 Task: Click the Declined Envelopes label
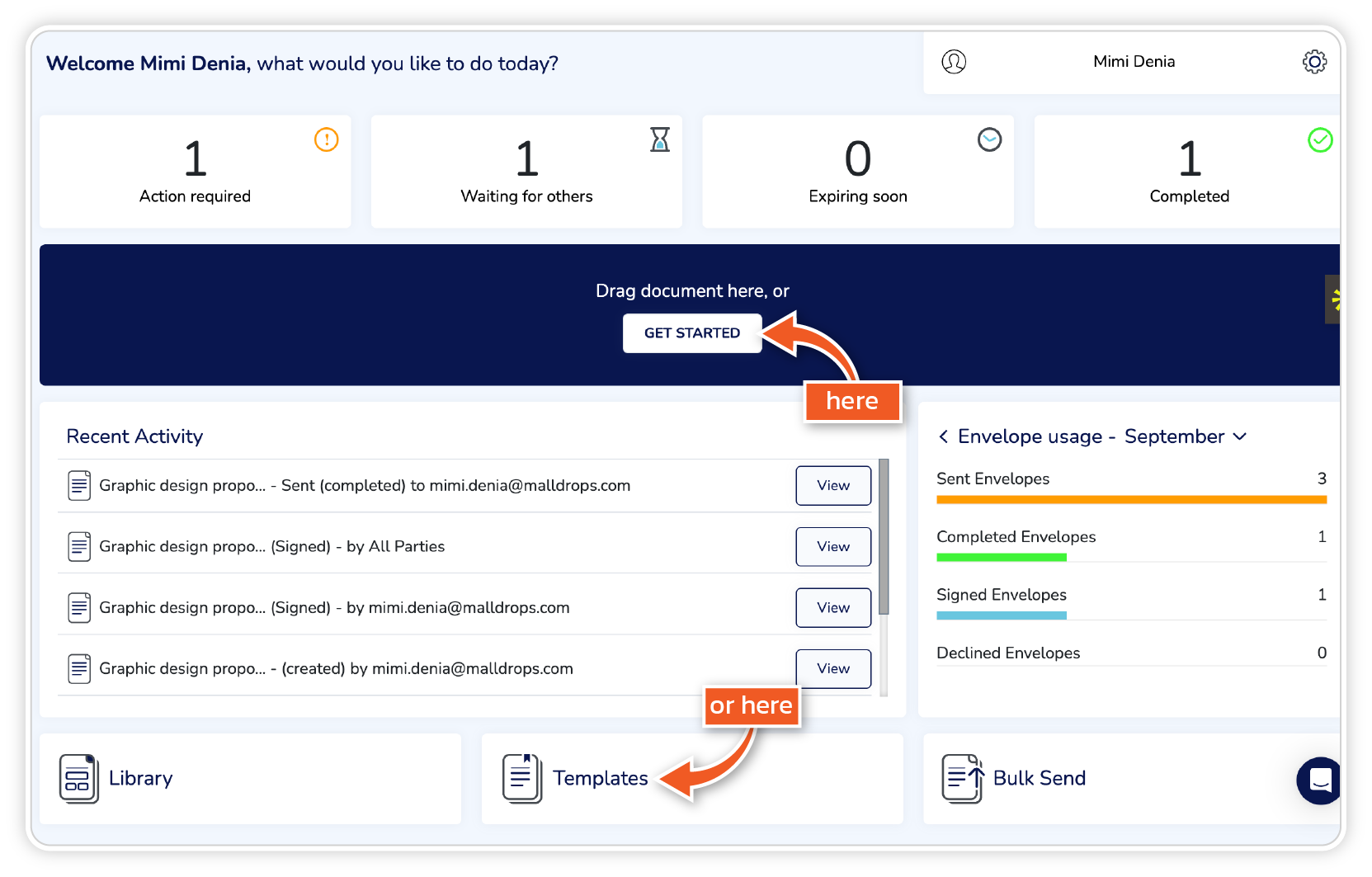1008,653
